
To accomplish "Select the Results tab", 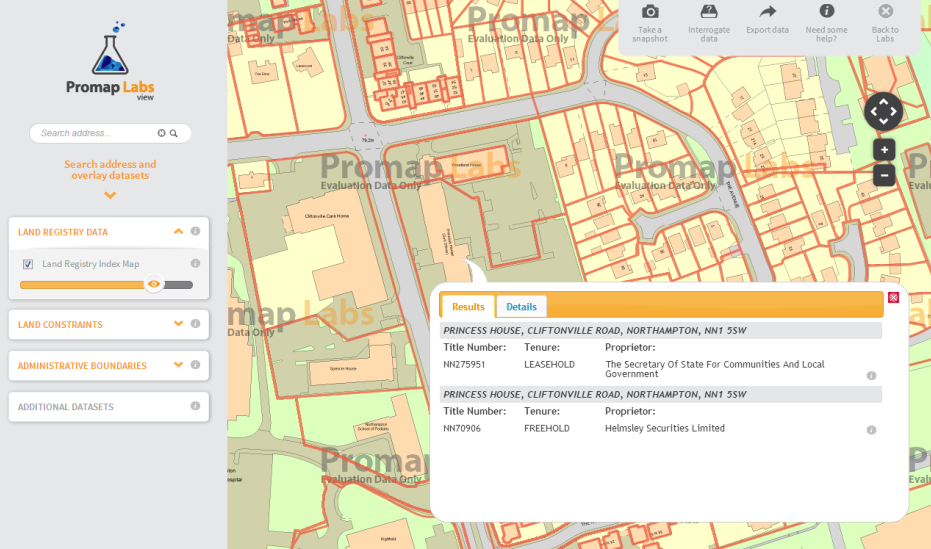I will tap(468, 307).
